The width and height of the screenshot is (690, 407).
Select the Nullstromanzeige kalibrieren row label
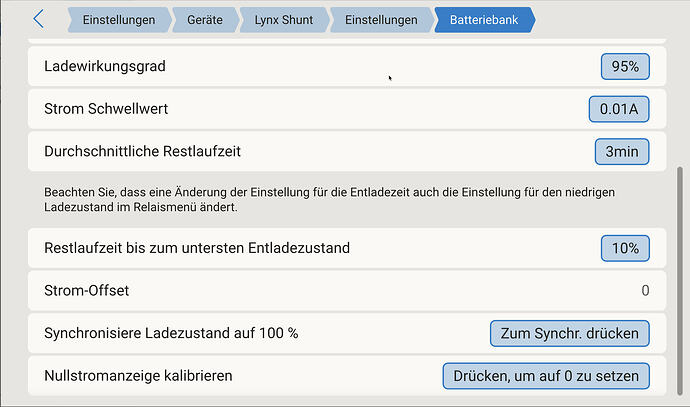(x=138, y=376)
